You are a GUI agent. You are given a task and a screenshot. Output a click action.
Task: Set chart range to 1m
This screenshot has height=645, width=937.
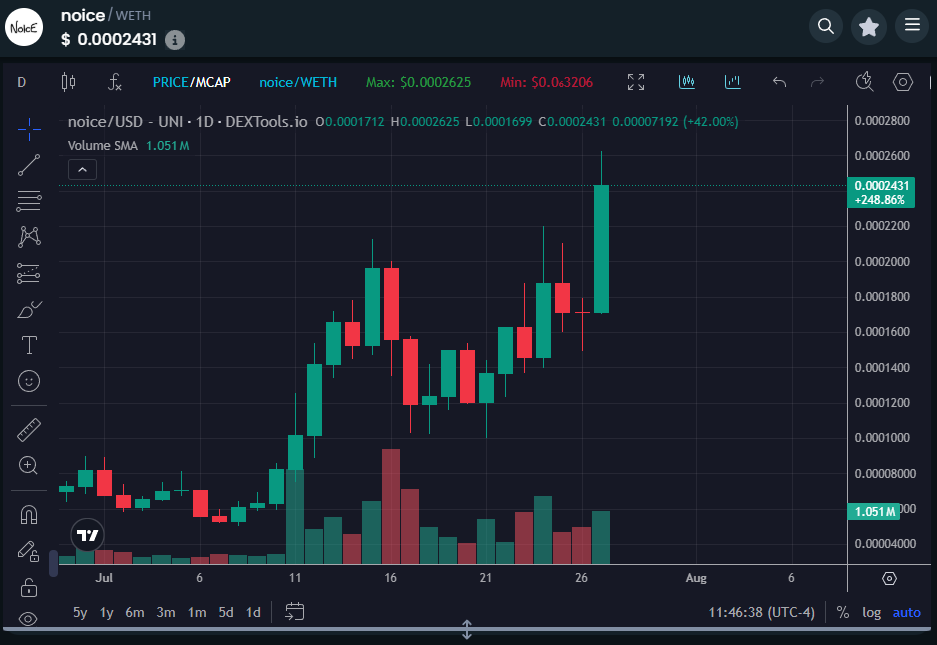click(x=197, y=613)
